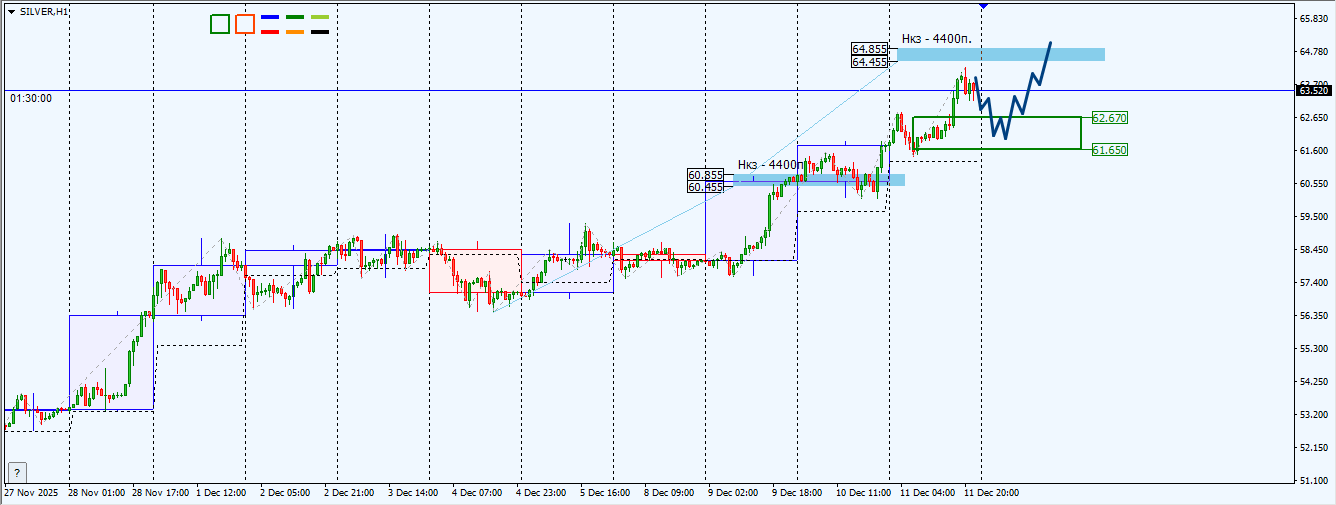Click the 63.520 current price label
Image resolution: width=1336 pixels, height=505 pixels.
point(1312,90)
